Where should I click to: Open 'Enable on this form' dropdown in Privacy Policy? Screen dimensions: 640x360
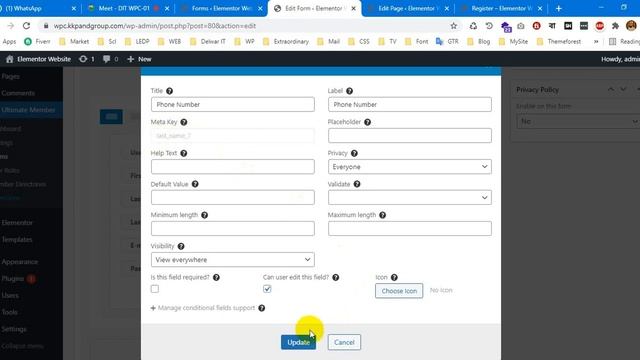click(x=578, y=122)
